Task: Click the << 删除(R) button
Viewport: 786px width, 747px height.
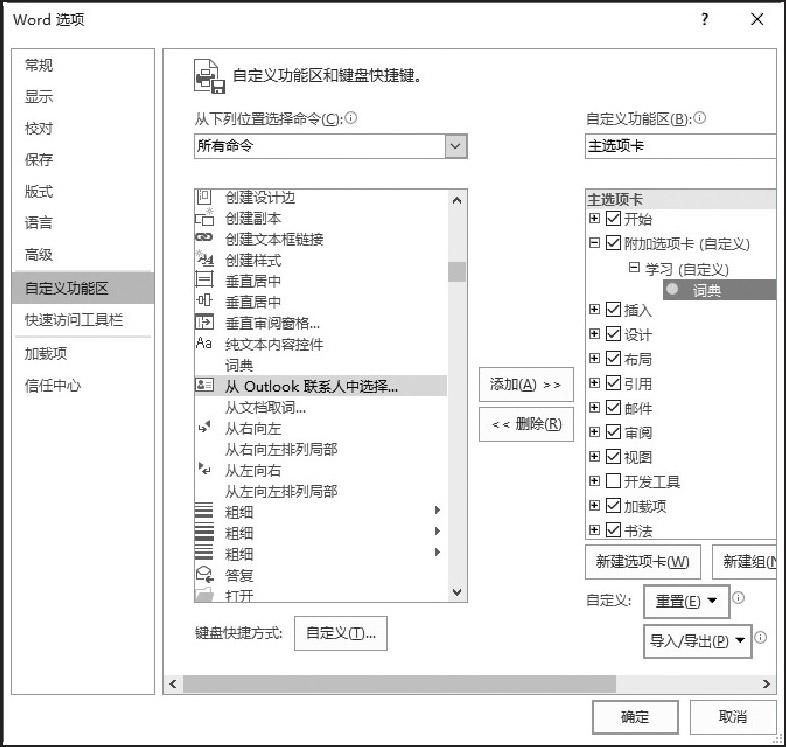Action: coord(526,425)
